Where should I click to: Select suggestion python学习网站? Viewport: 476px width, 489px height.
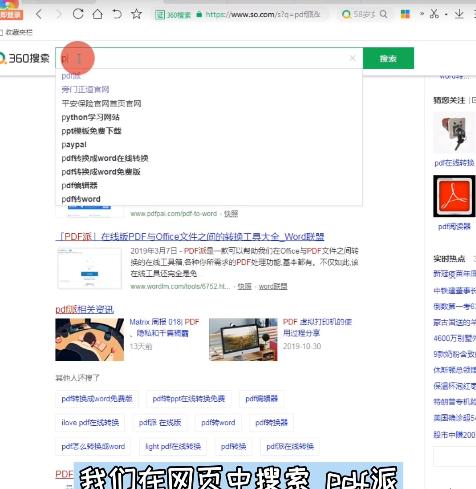90,117
